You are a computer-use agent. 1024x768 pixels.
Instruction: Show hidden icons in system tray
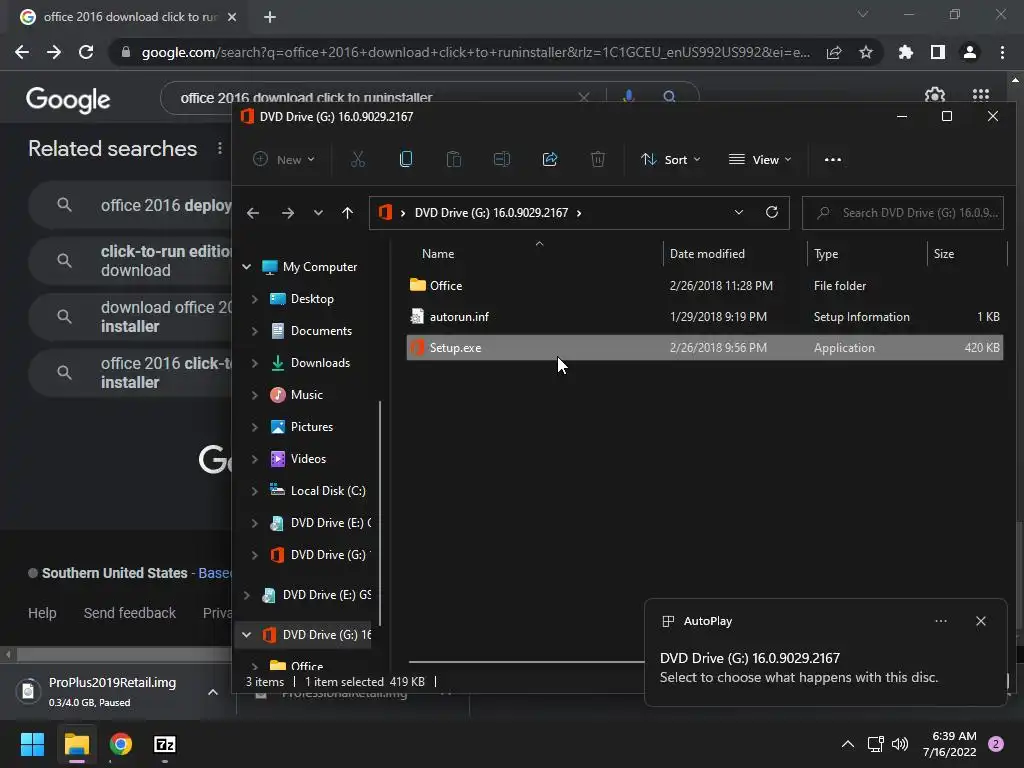pyautogui.click(x=848, y=744)
